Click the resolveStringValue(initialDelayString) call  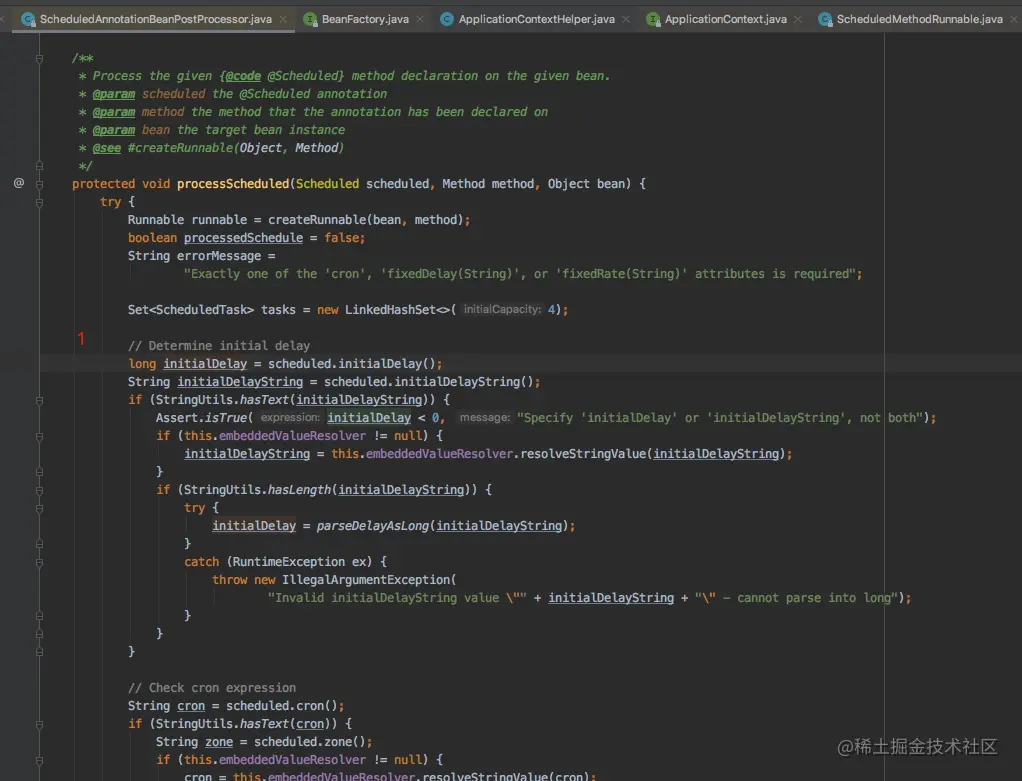point(653,454)
